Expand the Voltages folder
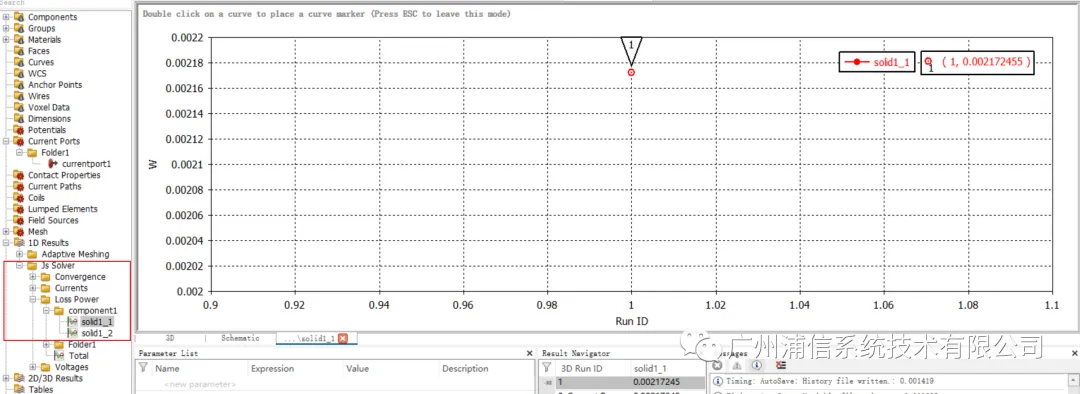The width and height of the screenshot is (1080, 394). (33, 367)
